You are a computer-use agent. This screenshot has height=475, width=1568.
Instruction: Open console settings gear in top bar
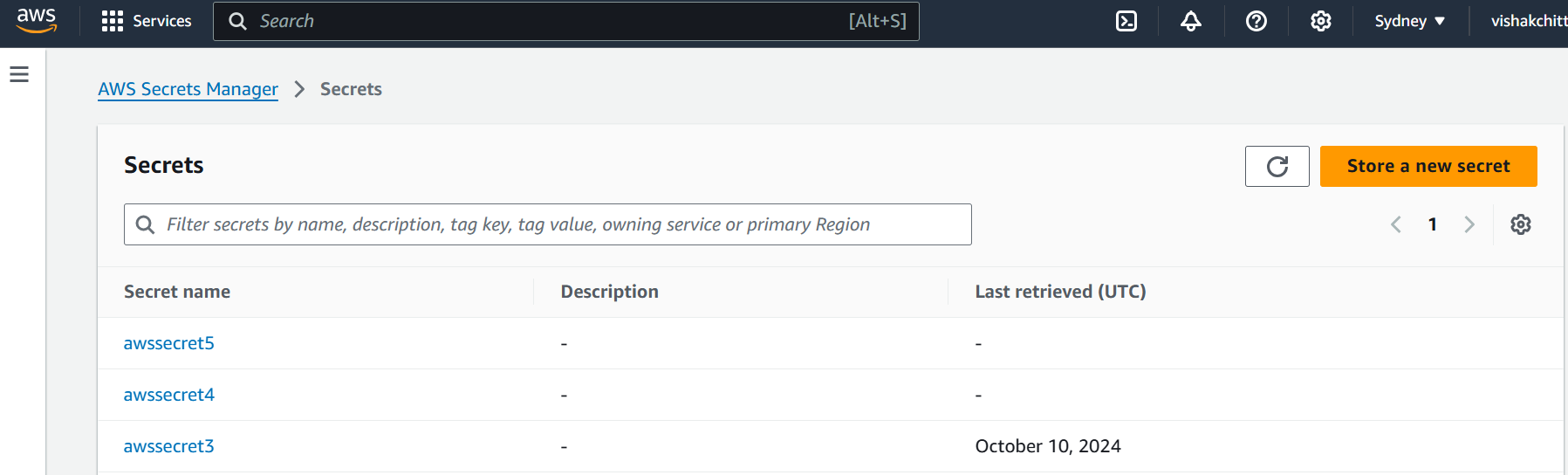[x=1321, y=21]
